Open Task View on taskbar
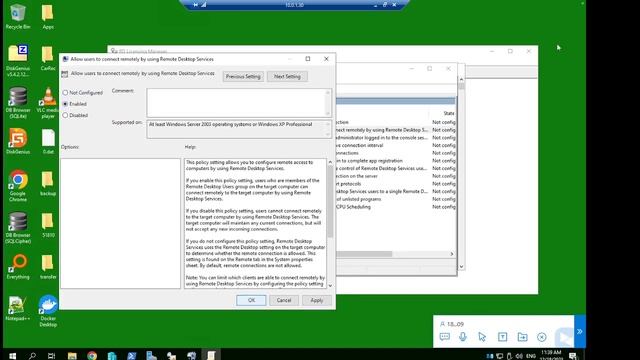Viewport: 640px width, 360px height. pyautogui.click(x=51, y=356)
